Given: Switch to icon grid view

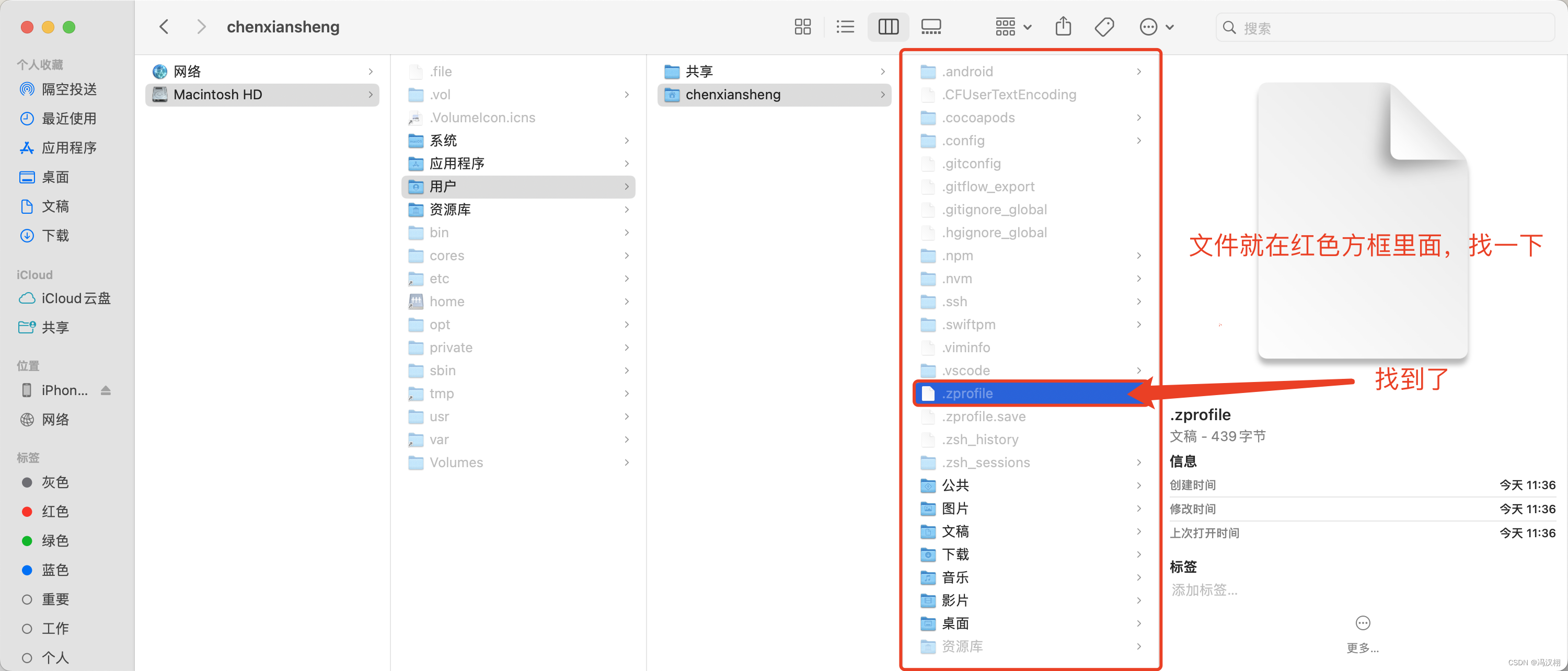Looking at the screenshot, I should click(802, 27).
